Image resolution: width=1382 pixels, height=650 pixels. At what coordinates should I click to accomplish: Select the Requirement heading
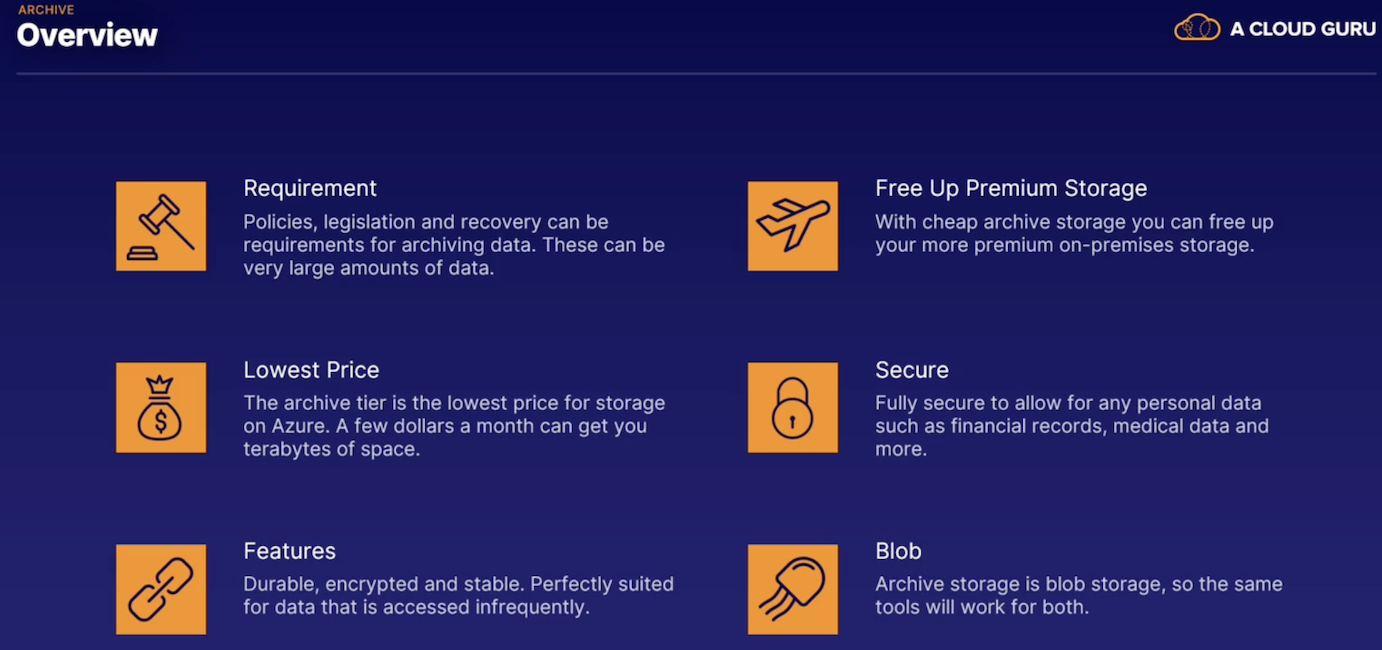[x=310, y=188]
